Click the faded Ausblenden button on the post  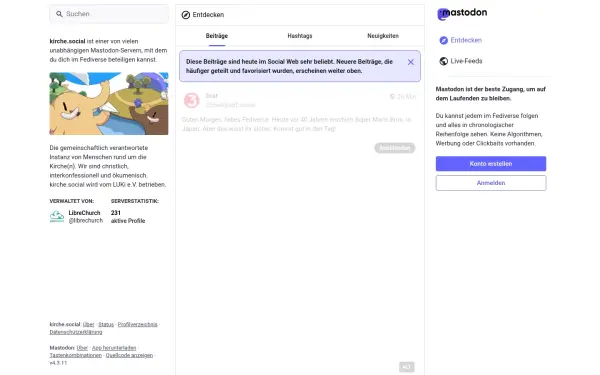(x=395, y=148)
